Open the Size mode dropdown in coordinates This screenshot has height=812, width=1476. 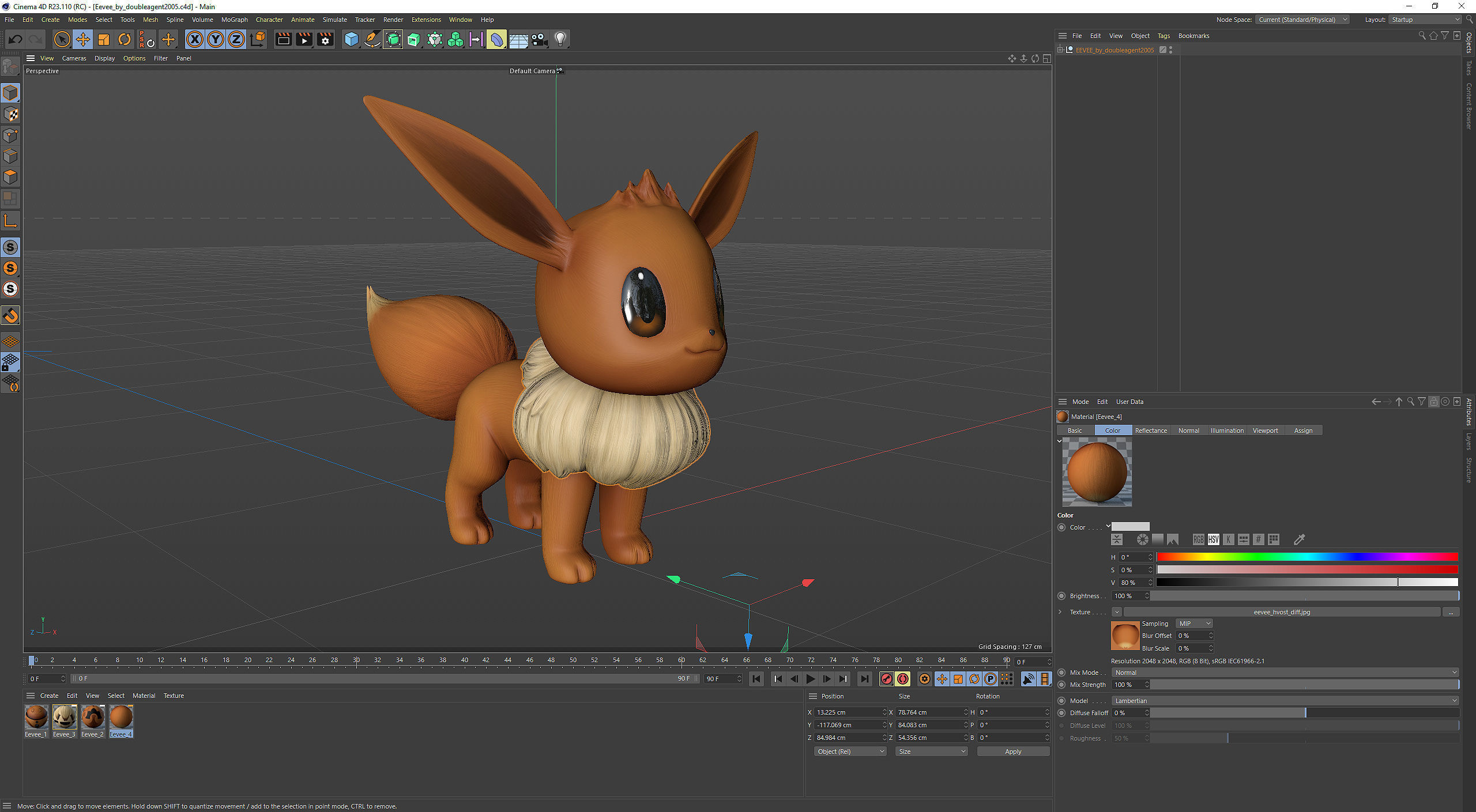coord(932,751)
